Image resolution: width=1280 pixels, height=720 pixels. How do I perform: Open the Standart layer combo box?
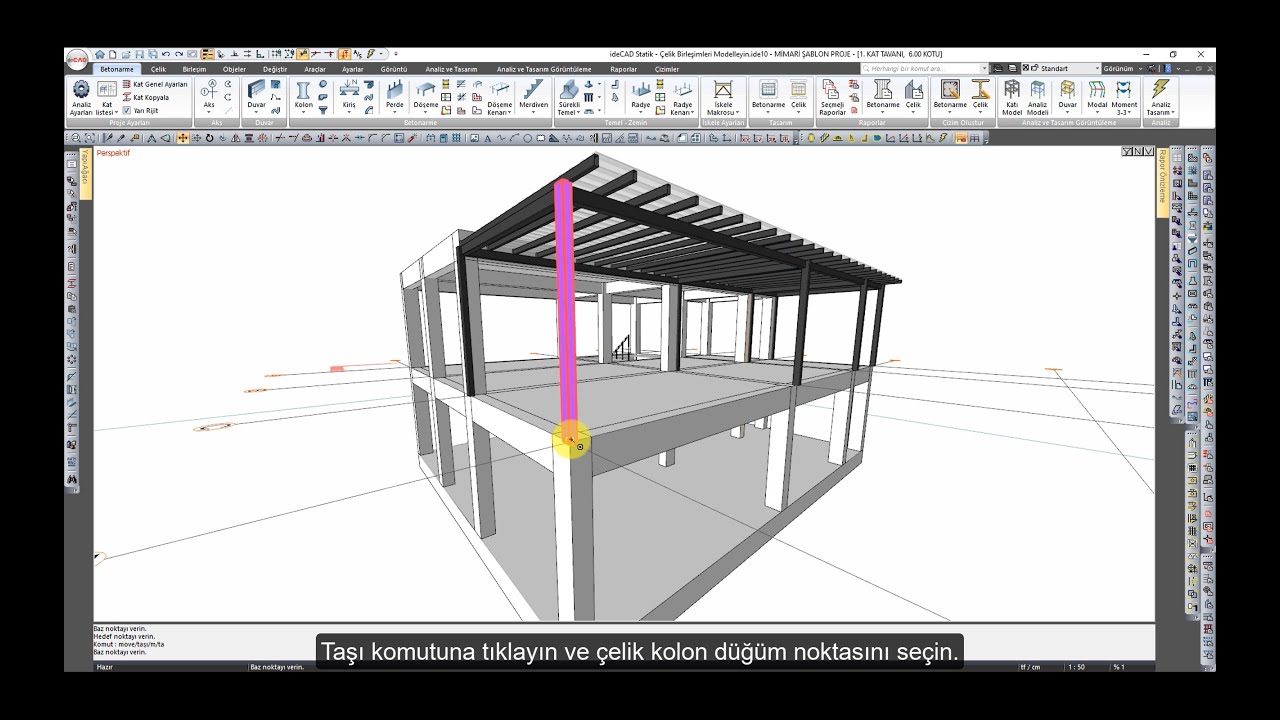pyautogui.click(x=1061, y=69)
